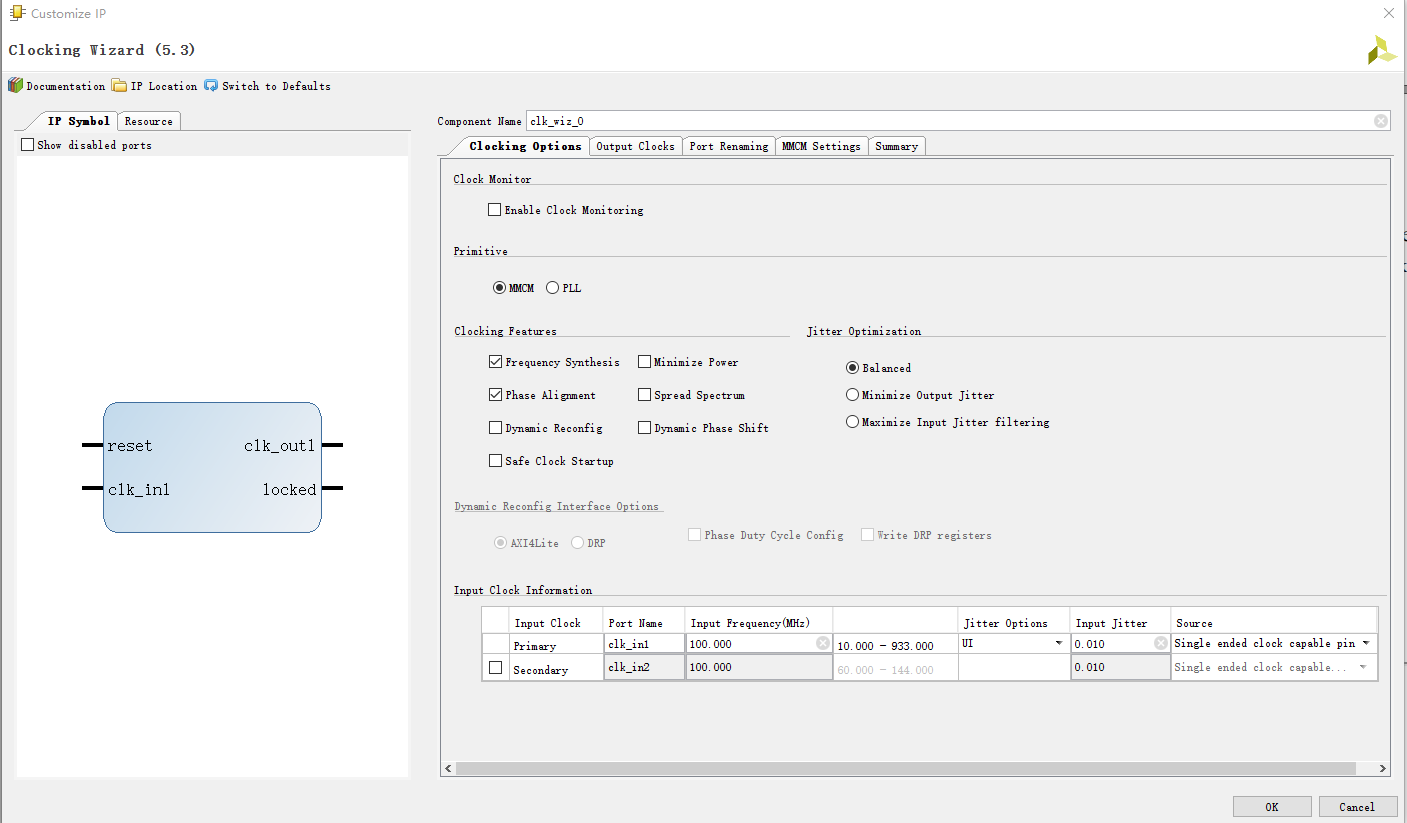Screen dimensions: 1407x823
Task: Enable Dynamic Phase Shift
Action: [x=644, y=428]
